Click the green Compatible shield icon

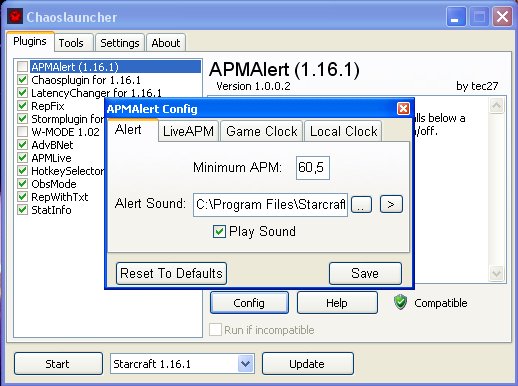pos(400,302)
